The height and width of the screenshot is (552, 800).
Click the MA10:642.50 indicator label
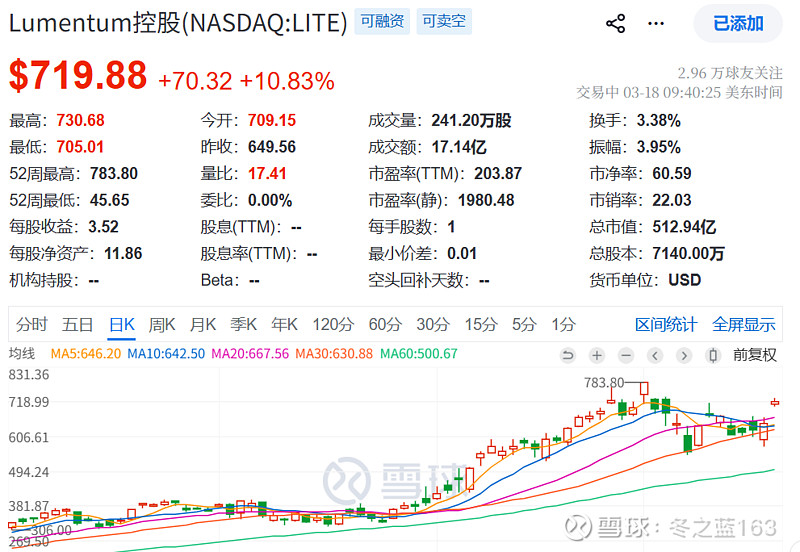(x=166, y=354)
